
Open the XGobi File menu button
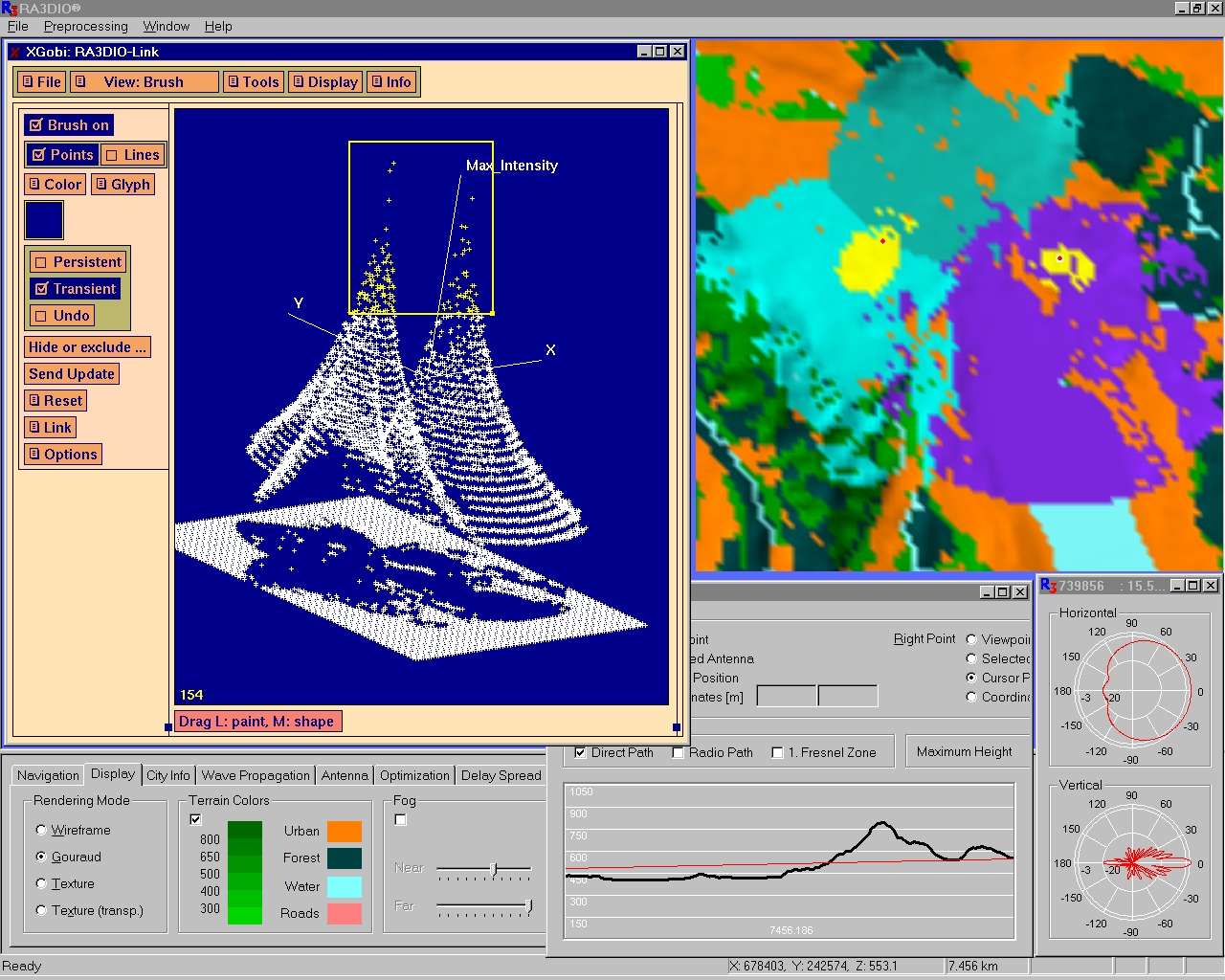pos(41,82)
